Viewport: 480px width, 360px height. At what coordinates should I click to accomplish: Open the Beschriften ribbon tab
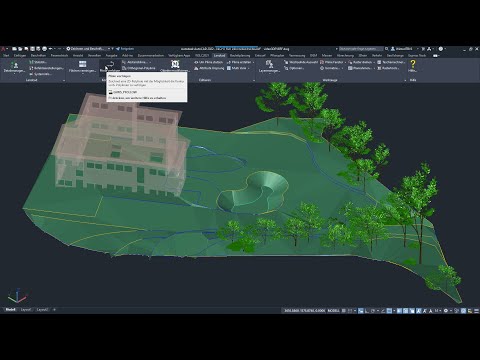[38, 55]
